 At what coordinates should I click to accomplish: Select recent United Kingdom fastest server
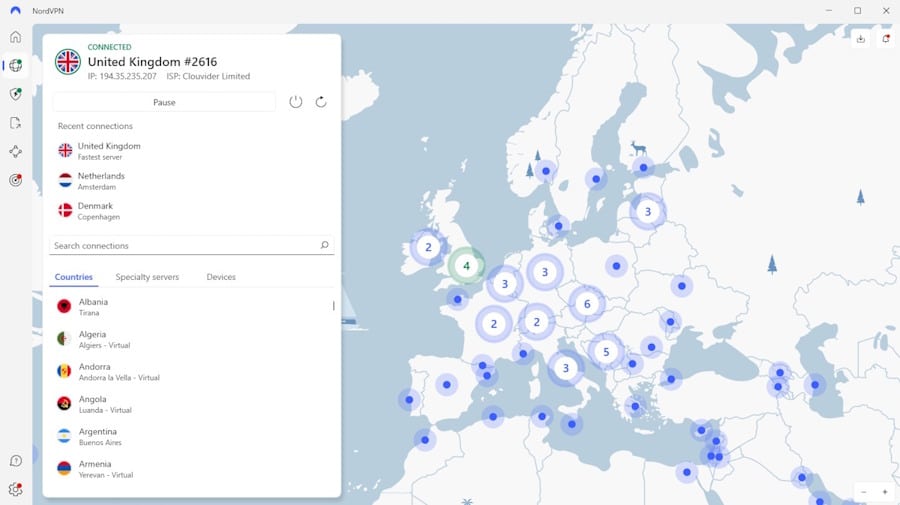(191, 151)
